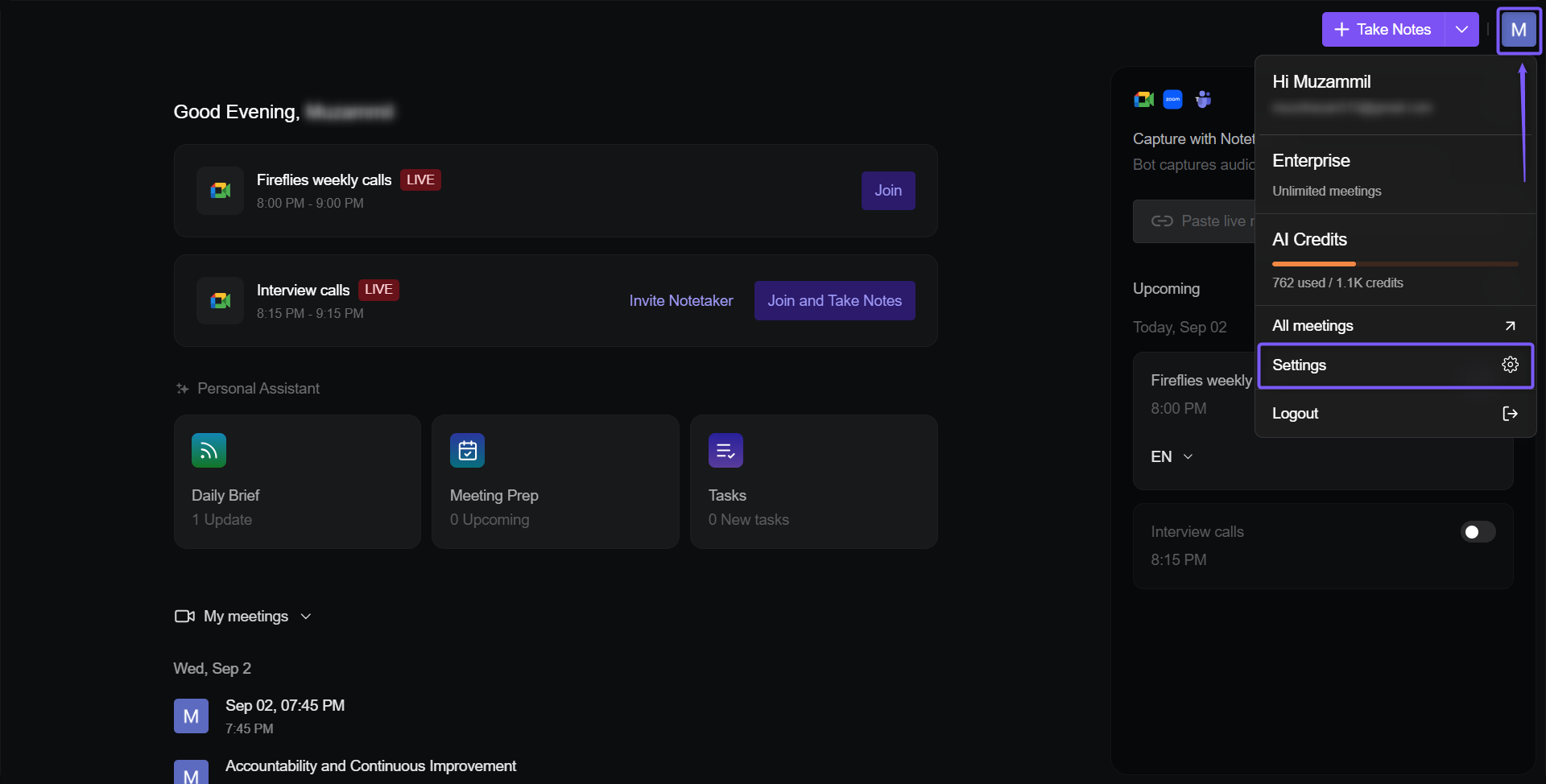Open Settings from profile menu
Viewport: 1546px width, 784px height.
point(1395,365)
